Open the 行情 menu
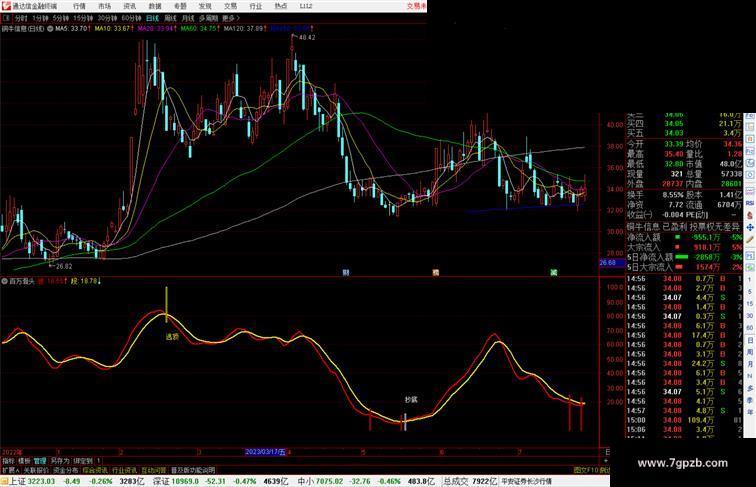This screenshot has height=487, width=756. [x=80, y=6]
